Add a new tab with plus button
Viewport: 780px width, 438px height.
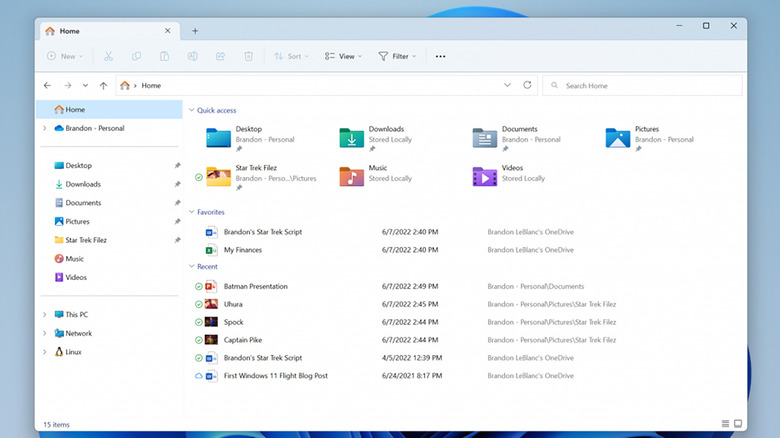pos(195,31)
